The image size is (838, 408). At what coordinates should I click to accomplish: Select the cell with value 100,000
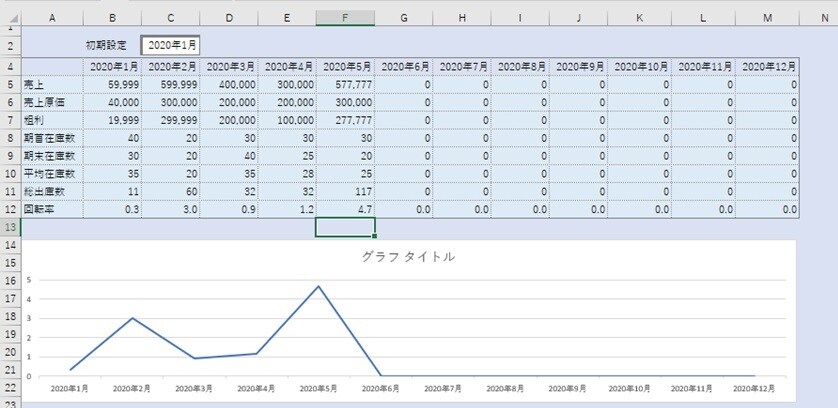point(287,120)
